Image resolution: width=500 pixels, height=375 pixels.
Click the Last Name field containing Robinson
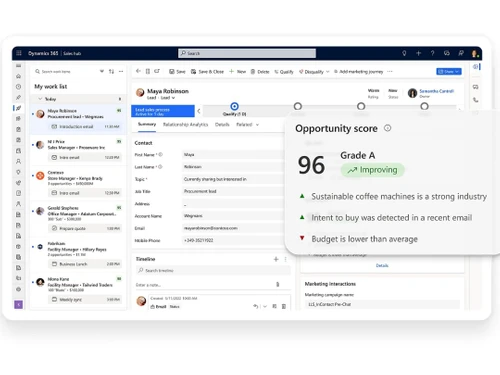click(x=233, y=167)
